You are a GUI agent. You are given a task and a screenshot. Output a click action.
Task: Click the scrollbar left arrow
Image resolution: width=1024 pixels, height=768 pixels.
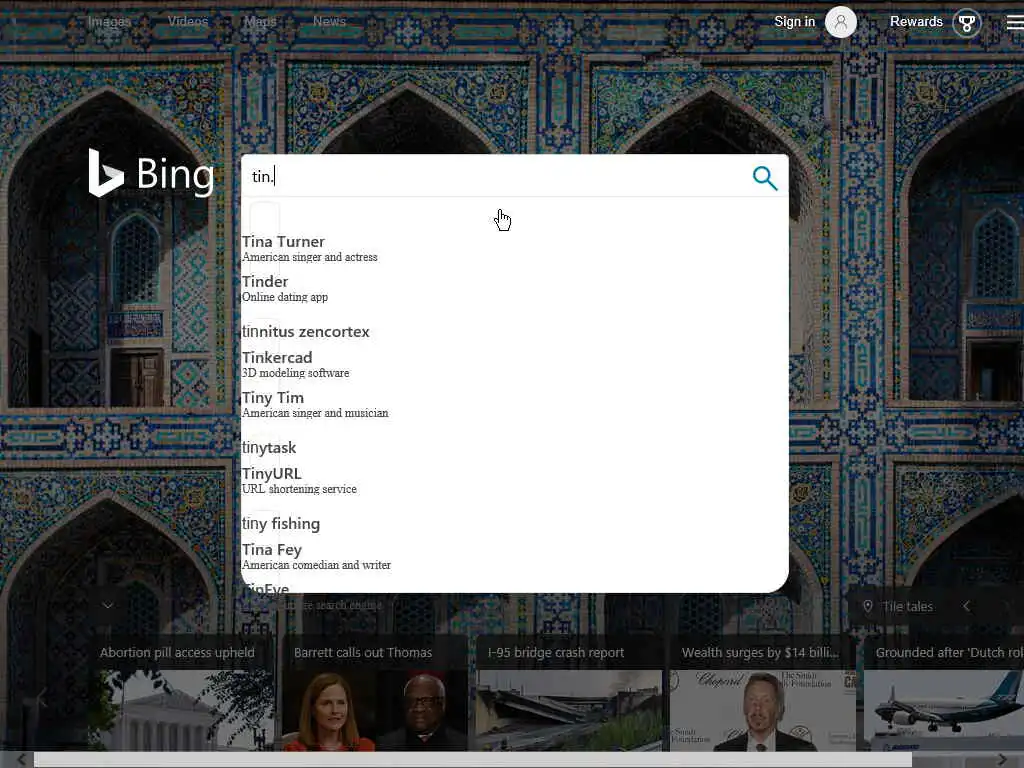coord(22,760)
